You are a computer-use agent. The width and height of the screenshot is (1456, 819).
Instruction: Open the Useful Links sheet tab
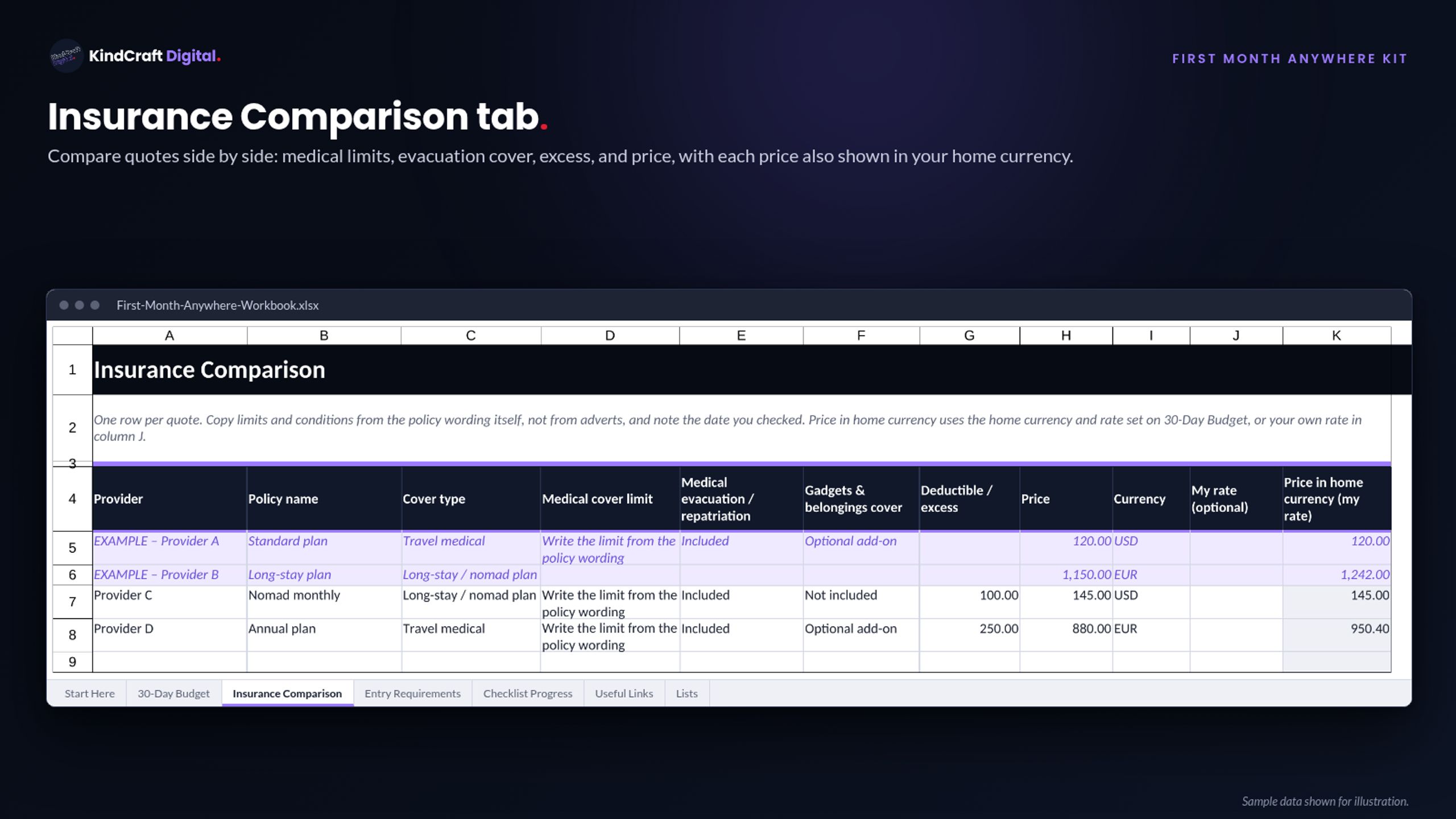pos(624,693)
